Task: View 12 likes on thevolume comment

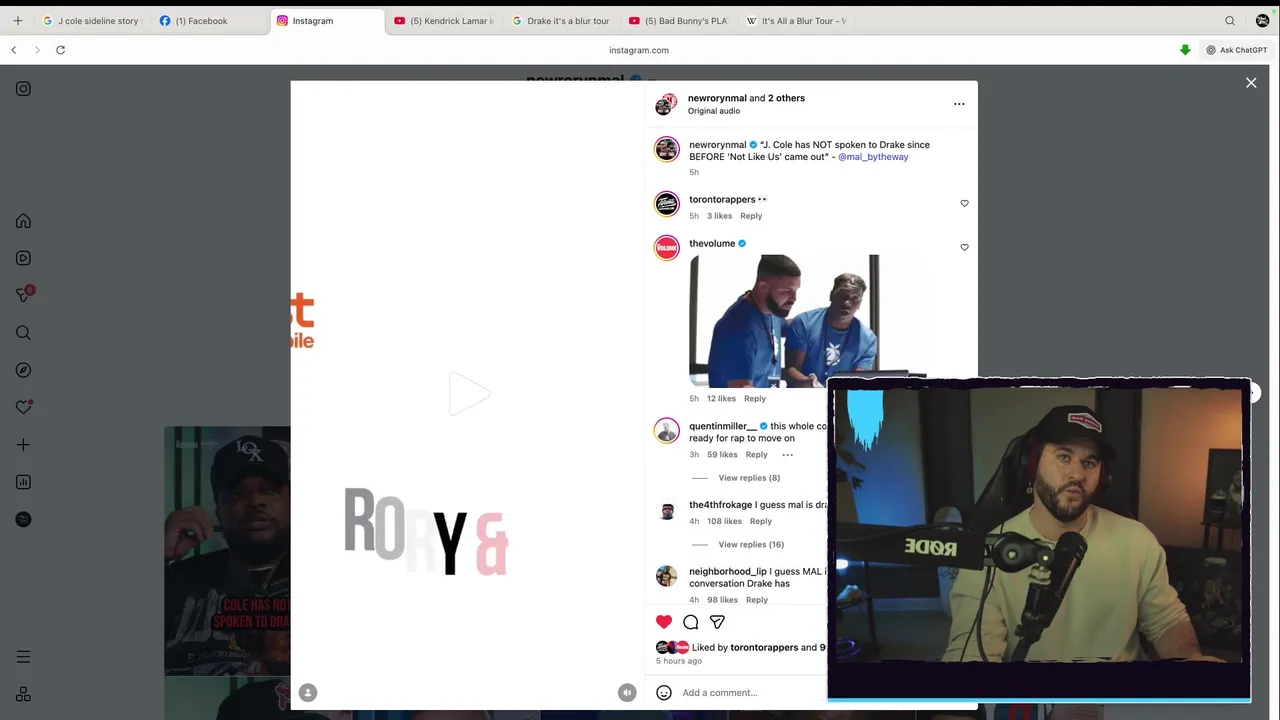Action: pyautogui.click(x=721, y=399)
